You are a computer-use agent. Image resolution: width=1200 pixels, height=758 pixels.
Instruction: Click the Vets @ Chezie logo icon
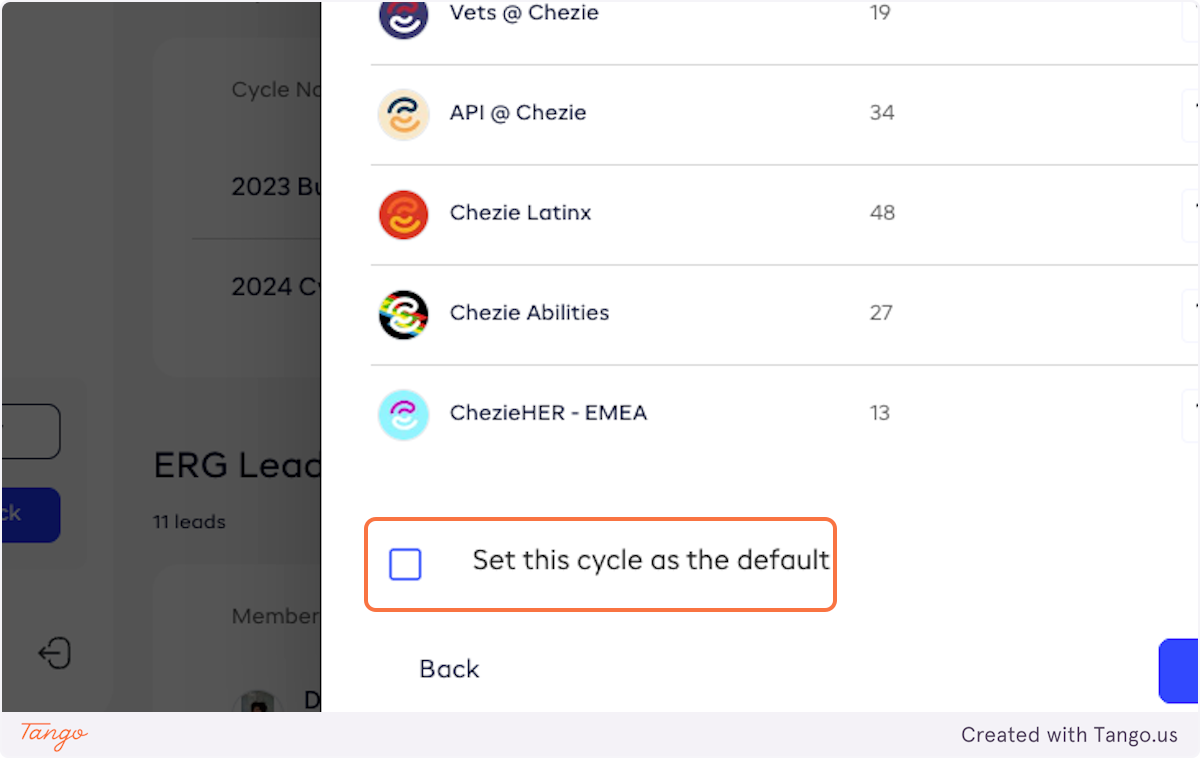(404, 15)
